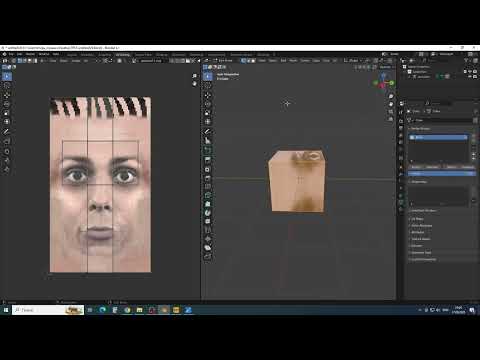Toggle proportional editing in UV editor header
Image resolution: width=480 pixels, height=360 pixels.
(119, 61)
